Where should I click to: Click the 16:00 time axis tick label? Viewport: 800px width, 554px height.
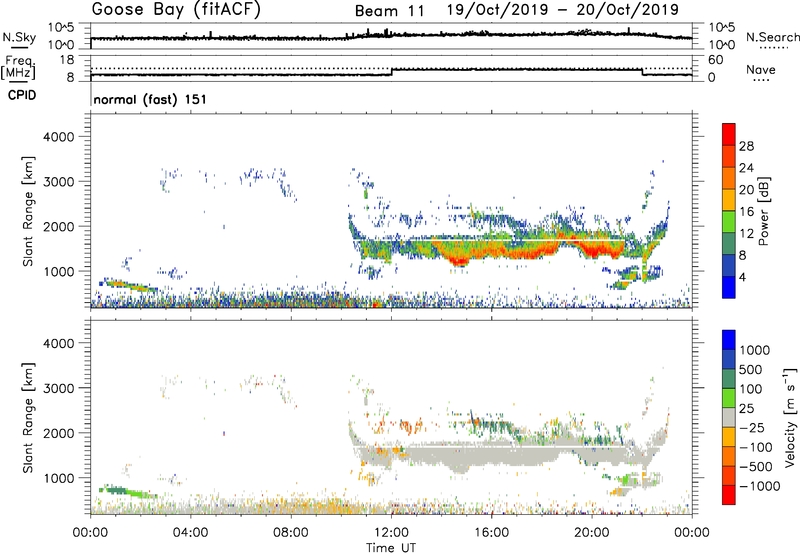pos(491,533)
